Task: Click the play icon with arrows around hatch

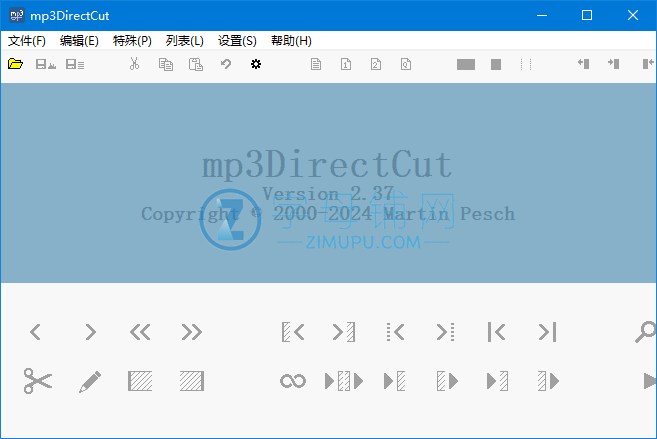Action: pos(344,381)
